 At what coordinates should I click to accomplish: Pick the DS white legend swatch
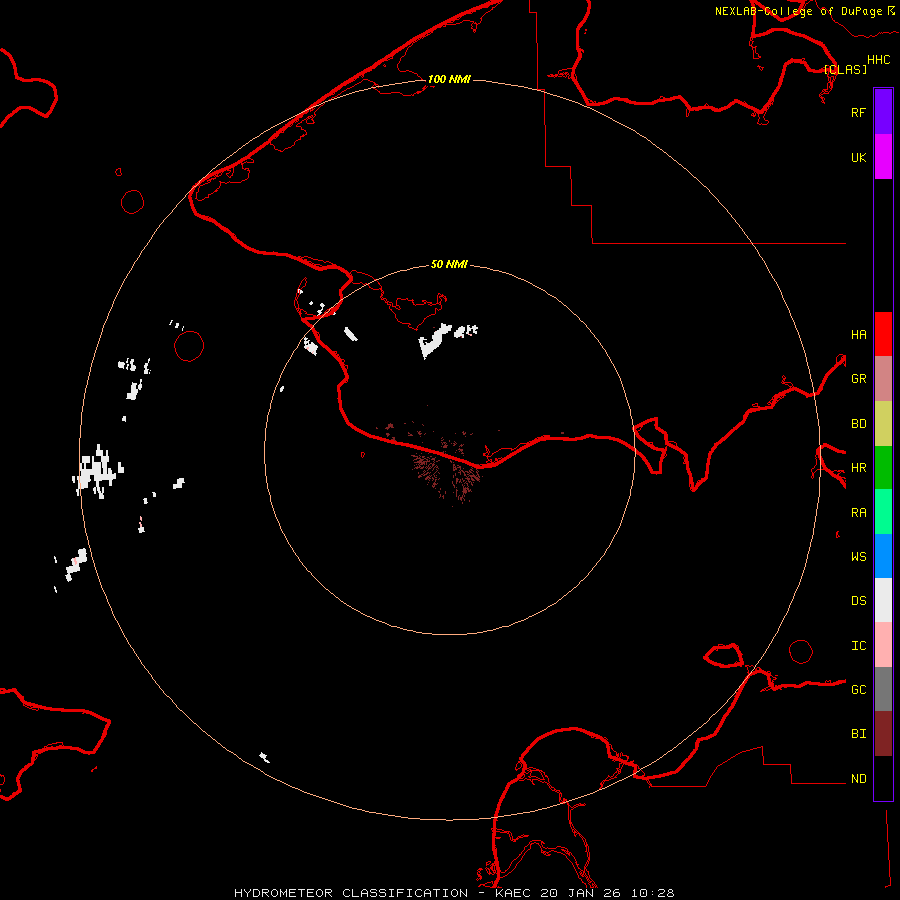tap(883, 600)
